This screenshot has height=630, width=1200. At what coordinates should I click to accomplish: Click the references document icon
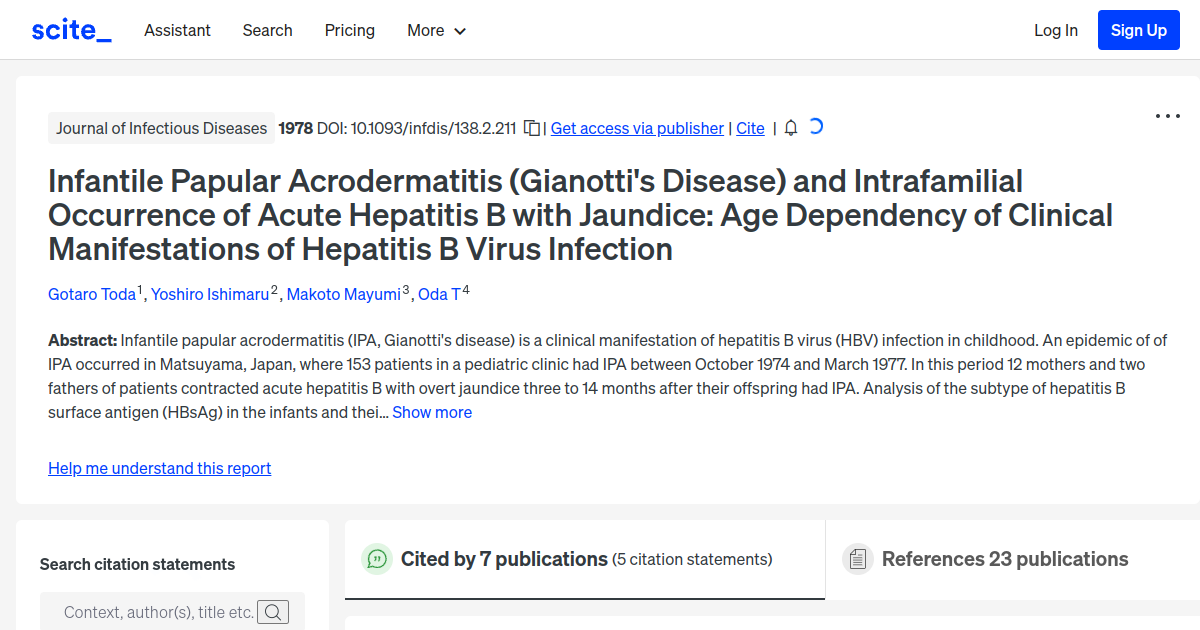[x=858, y=558]
